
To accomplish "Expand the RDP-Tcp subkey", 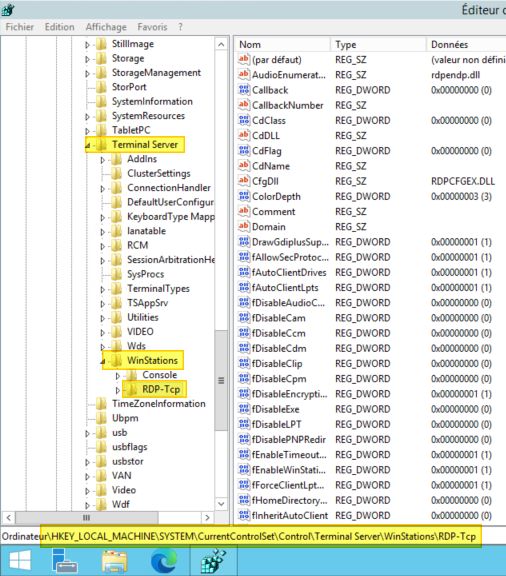I will click(118, 390).
